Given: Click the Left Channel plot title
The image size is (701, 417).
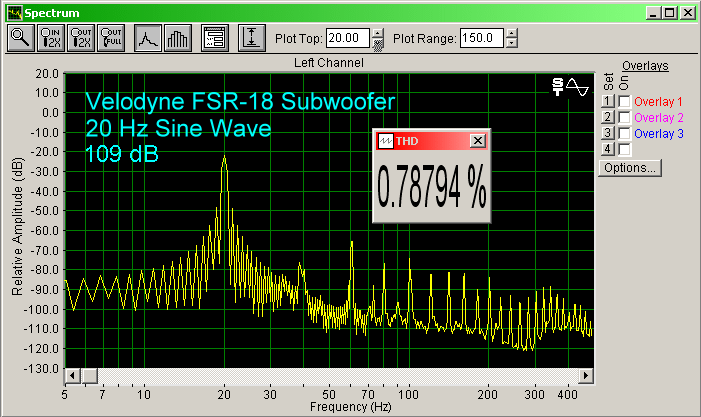Looking at the screenshot, I should pyautogui.click(x=329, y=63).
